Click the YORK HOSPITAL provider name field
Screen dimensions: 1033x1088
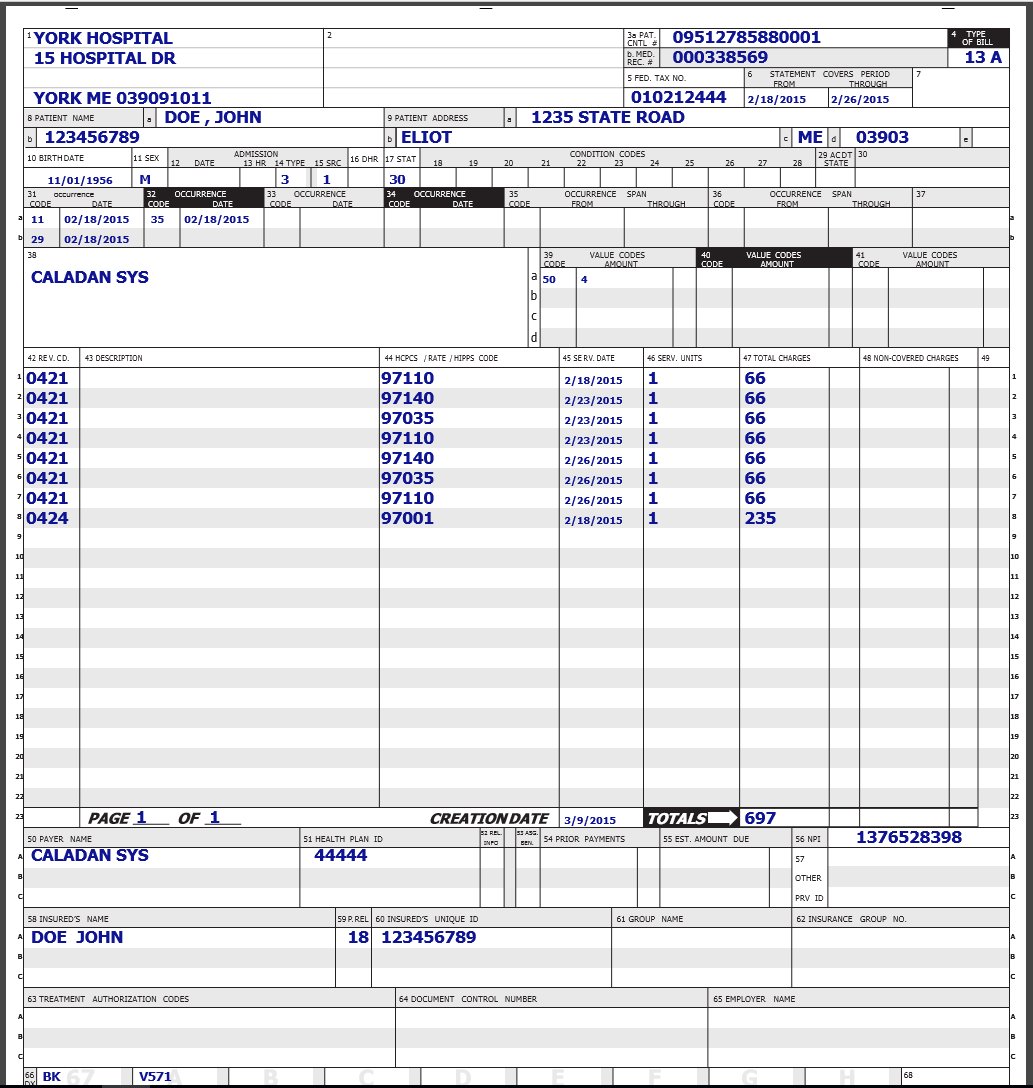(x=103, y=38)
